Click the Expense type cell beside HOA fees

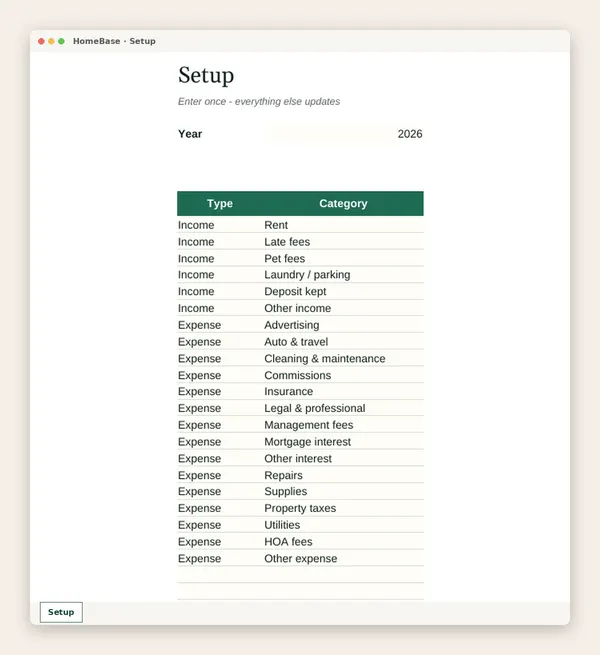220,541
